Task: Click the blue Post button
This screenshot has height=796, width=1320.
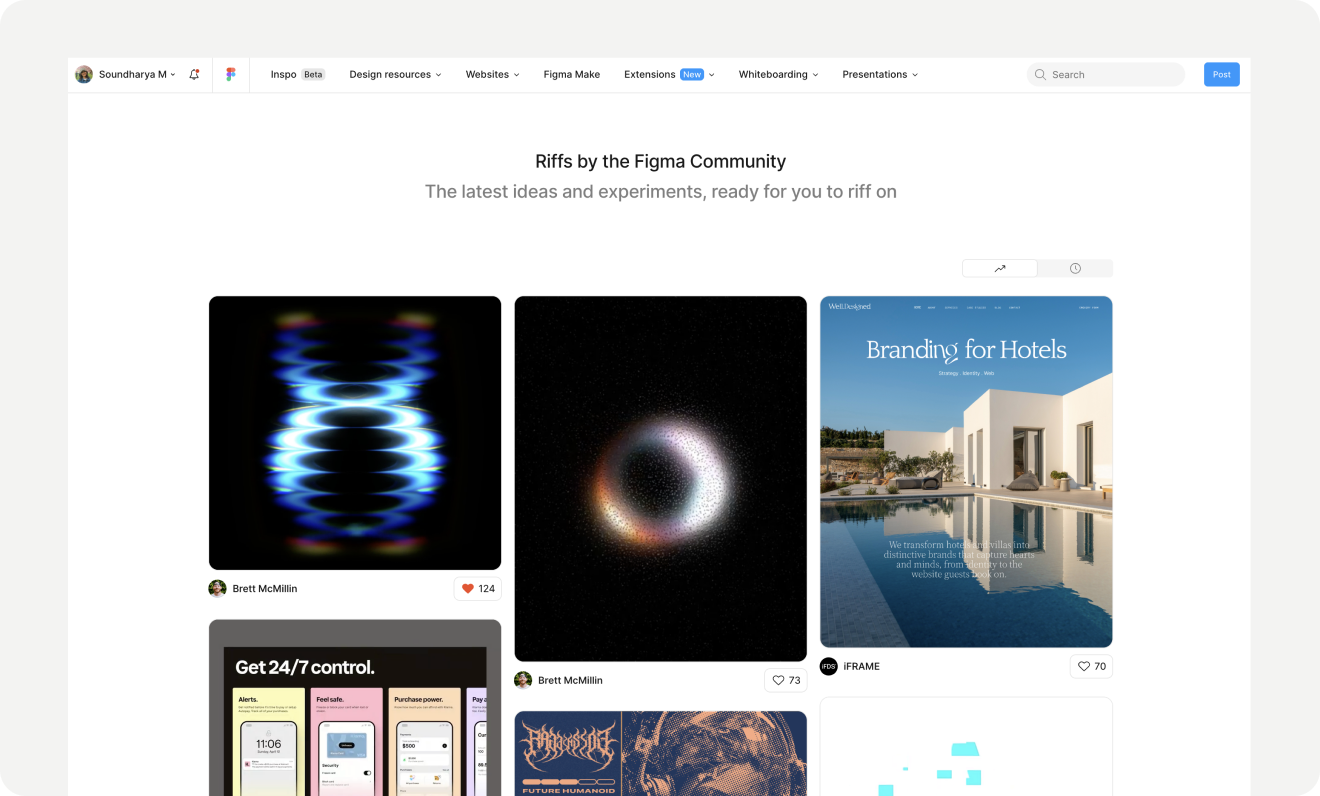Action: point(1221,74)
